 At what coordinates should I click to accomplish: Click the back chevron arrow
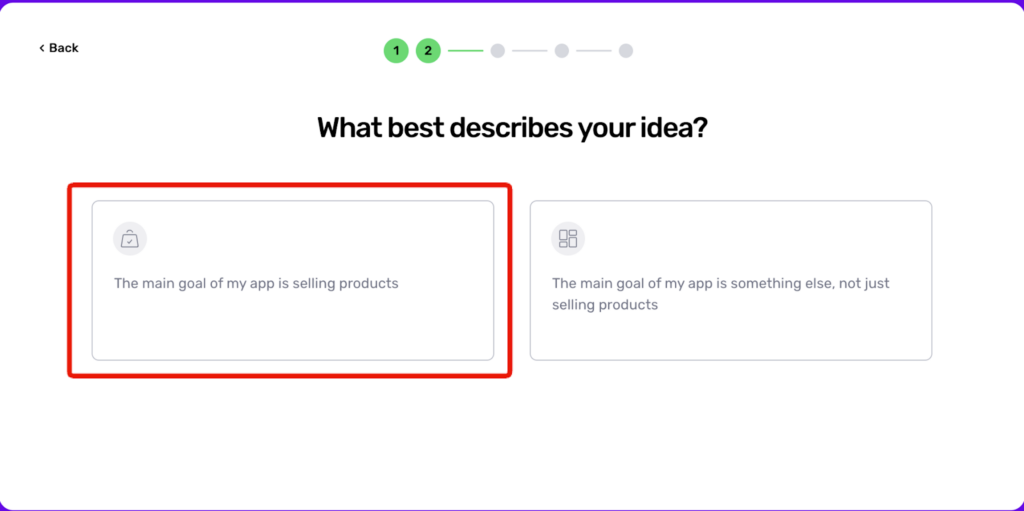click(x=42, y=48)
